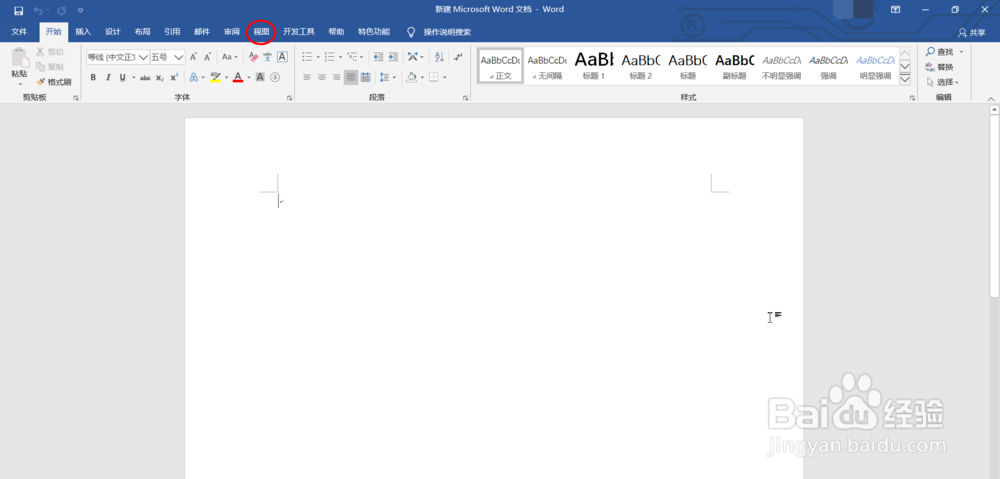Viewport: 1000px width, 479px height.
Task: Apply character border with the boxed A icon
Action: pos(282,57)
